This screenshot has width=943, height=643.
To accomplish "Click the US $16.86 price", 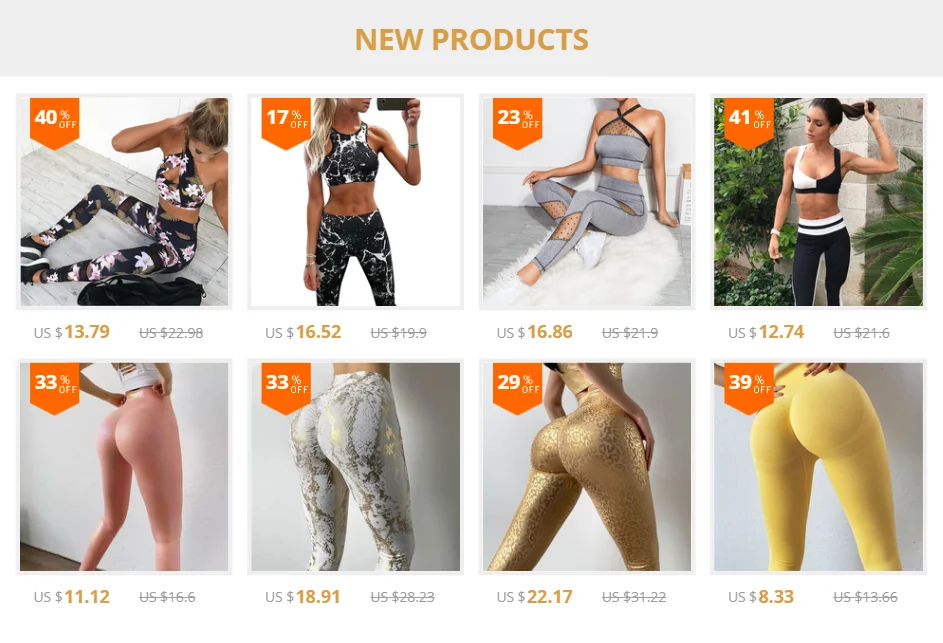I will 535,332.
